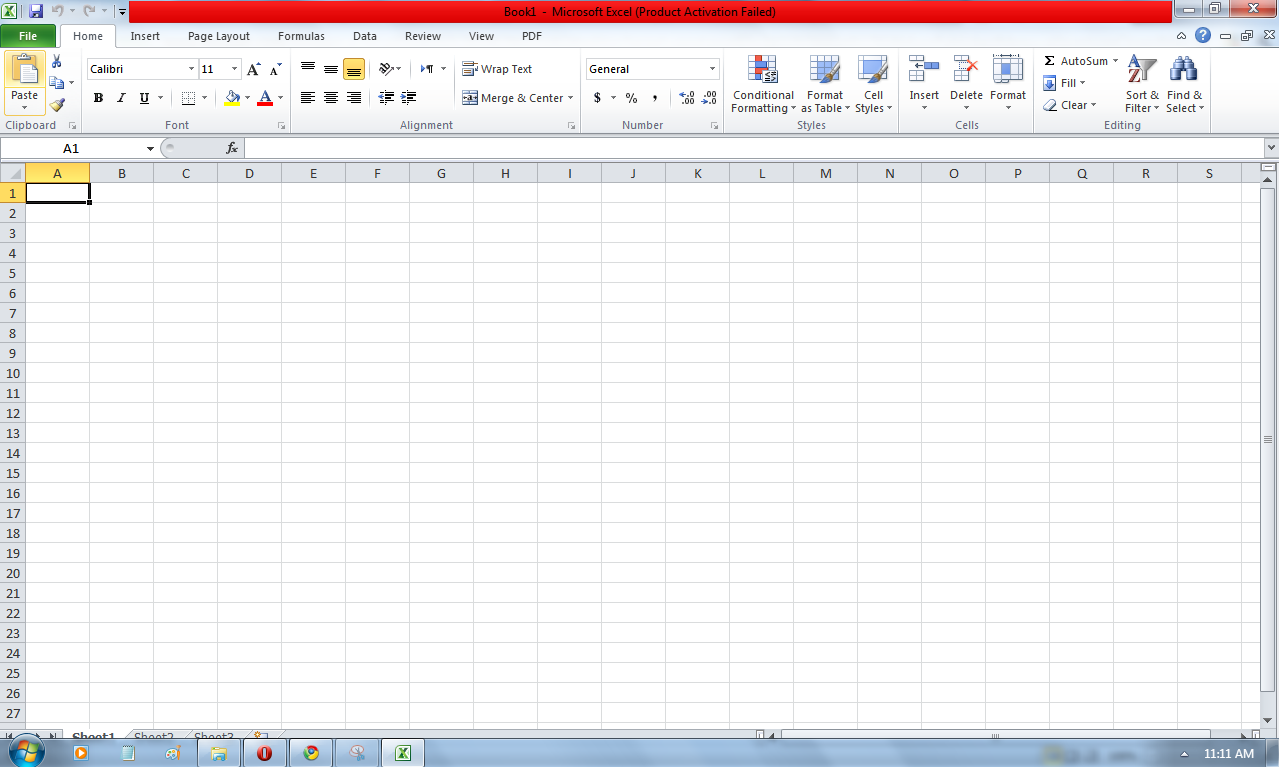The image size is (1279, 767).
Task: Expand the AutoSum dropdown arrow
Action: coord(1115,61)
